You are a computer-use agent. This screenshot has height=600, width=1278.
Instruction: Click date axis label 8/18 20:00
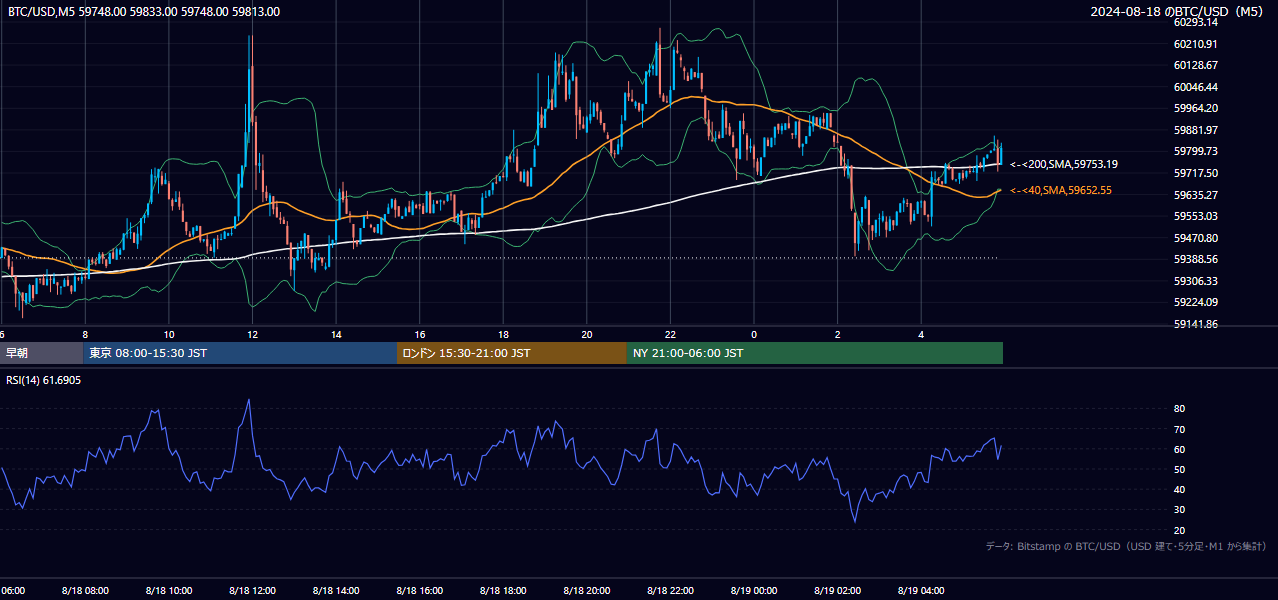(x=587, y=591)
